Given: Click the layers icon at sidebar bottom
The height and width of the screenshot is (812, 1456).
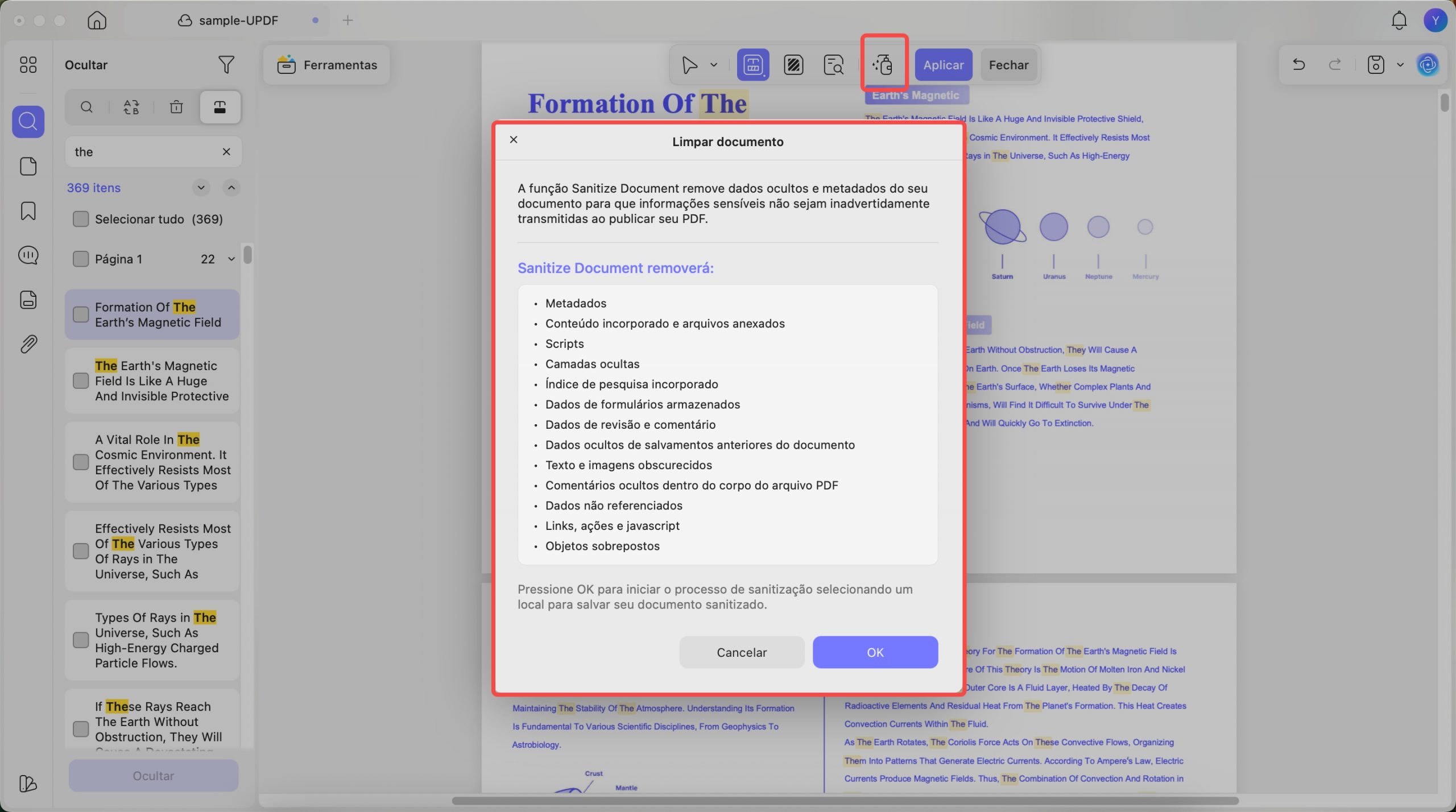Looking at the screenshot, I should [x=28, y=784].
